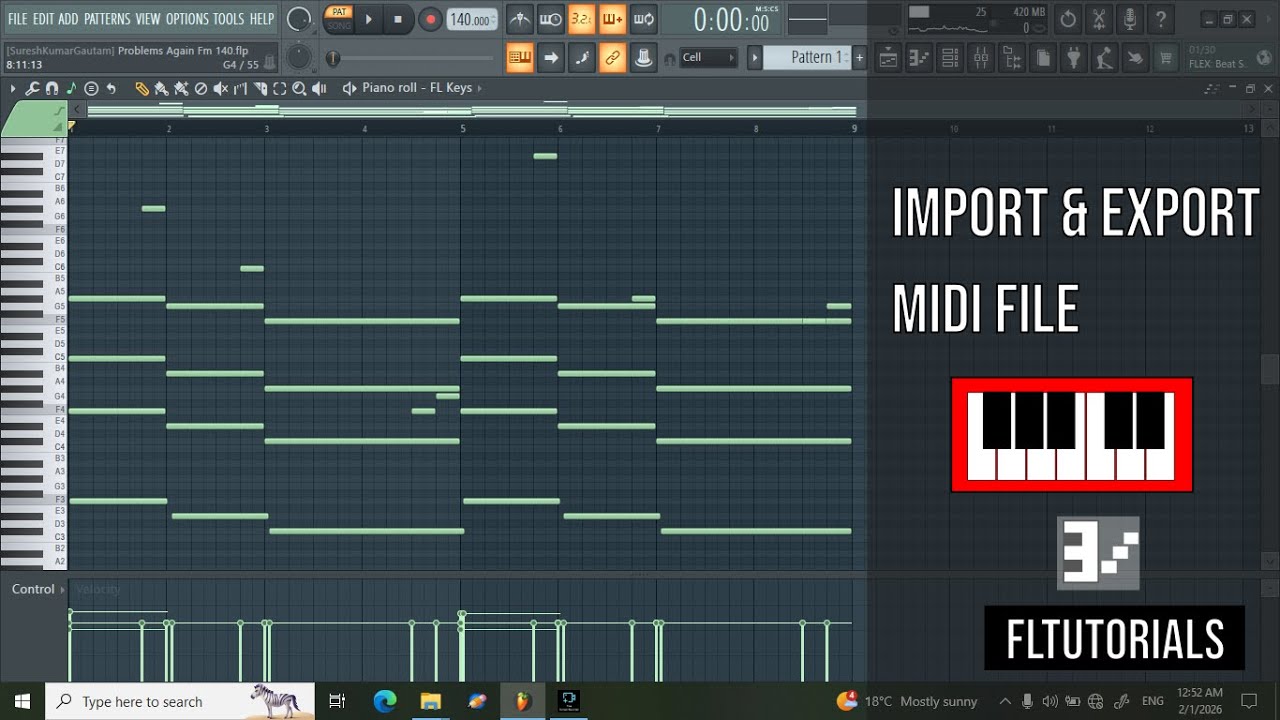Toggle typing keyboard to piano icon
This screenshot has width=1280, height=720.
tap(519, 58)
